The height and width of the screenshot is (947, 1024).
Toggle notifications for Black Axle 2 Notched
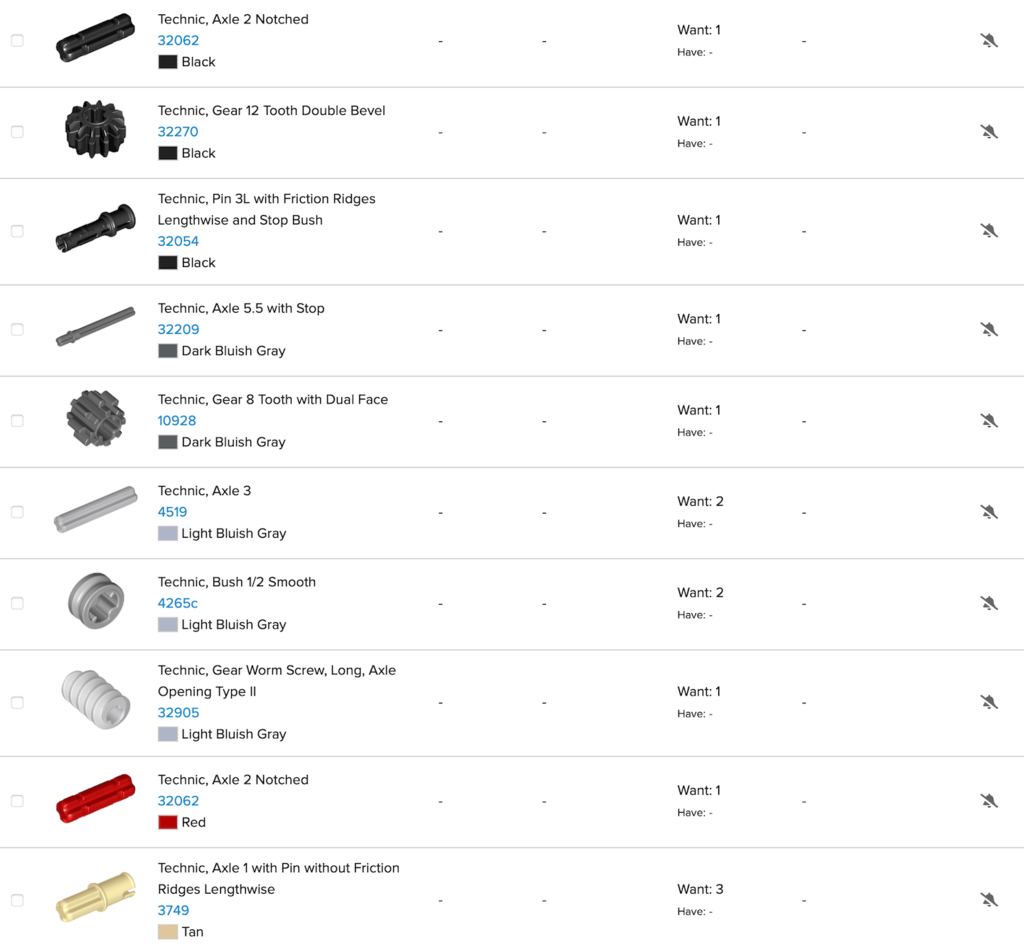pyautogui.click(x=989, y=40)
